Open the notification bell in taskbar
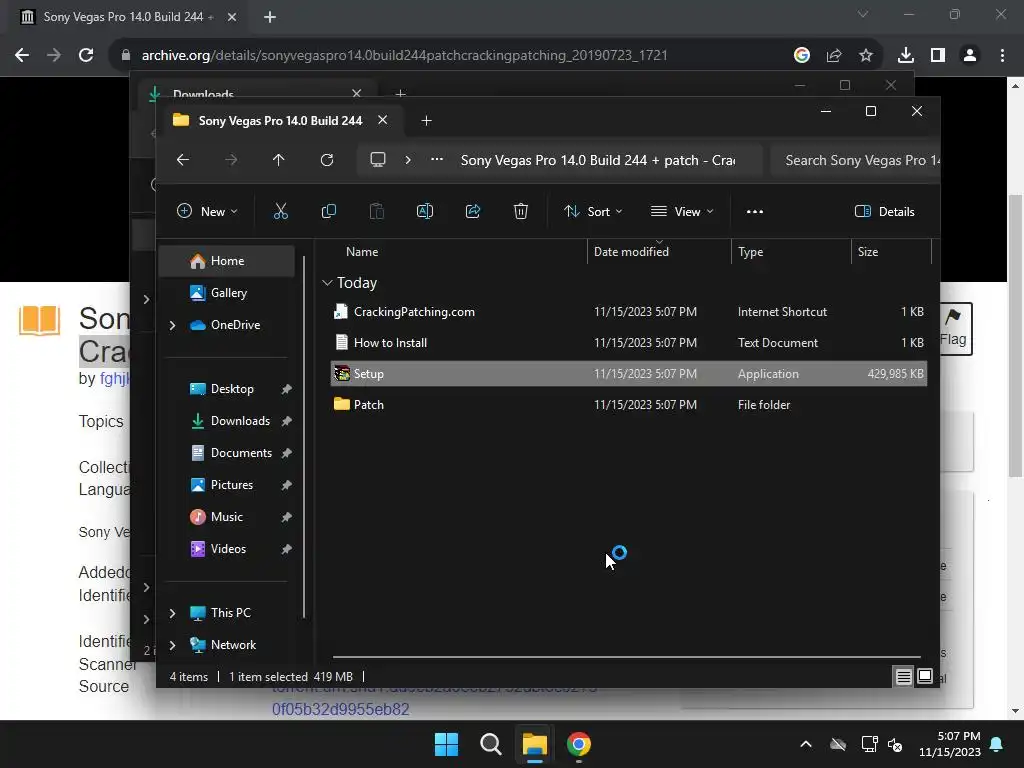 (996, 744)
